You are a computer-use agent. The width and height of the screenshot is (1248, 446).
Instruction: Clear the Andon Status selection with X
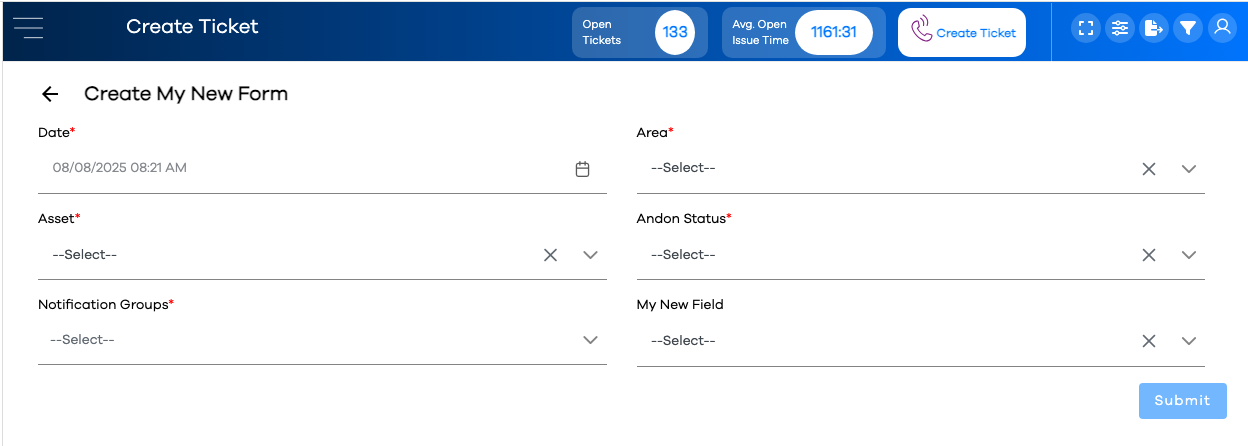(x=1149, y=255)
